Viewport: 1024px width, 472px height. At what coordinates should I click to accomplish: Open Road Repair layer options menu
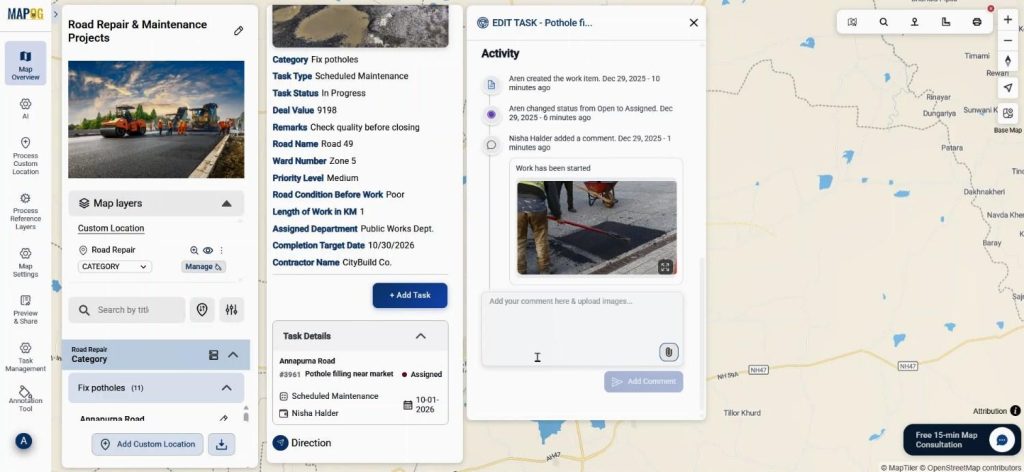tap(221, 250)
